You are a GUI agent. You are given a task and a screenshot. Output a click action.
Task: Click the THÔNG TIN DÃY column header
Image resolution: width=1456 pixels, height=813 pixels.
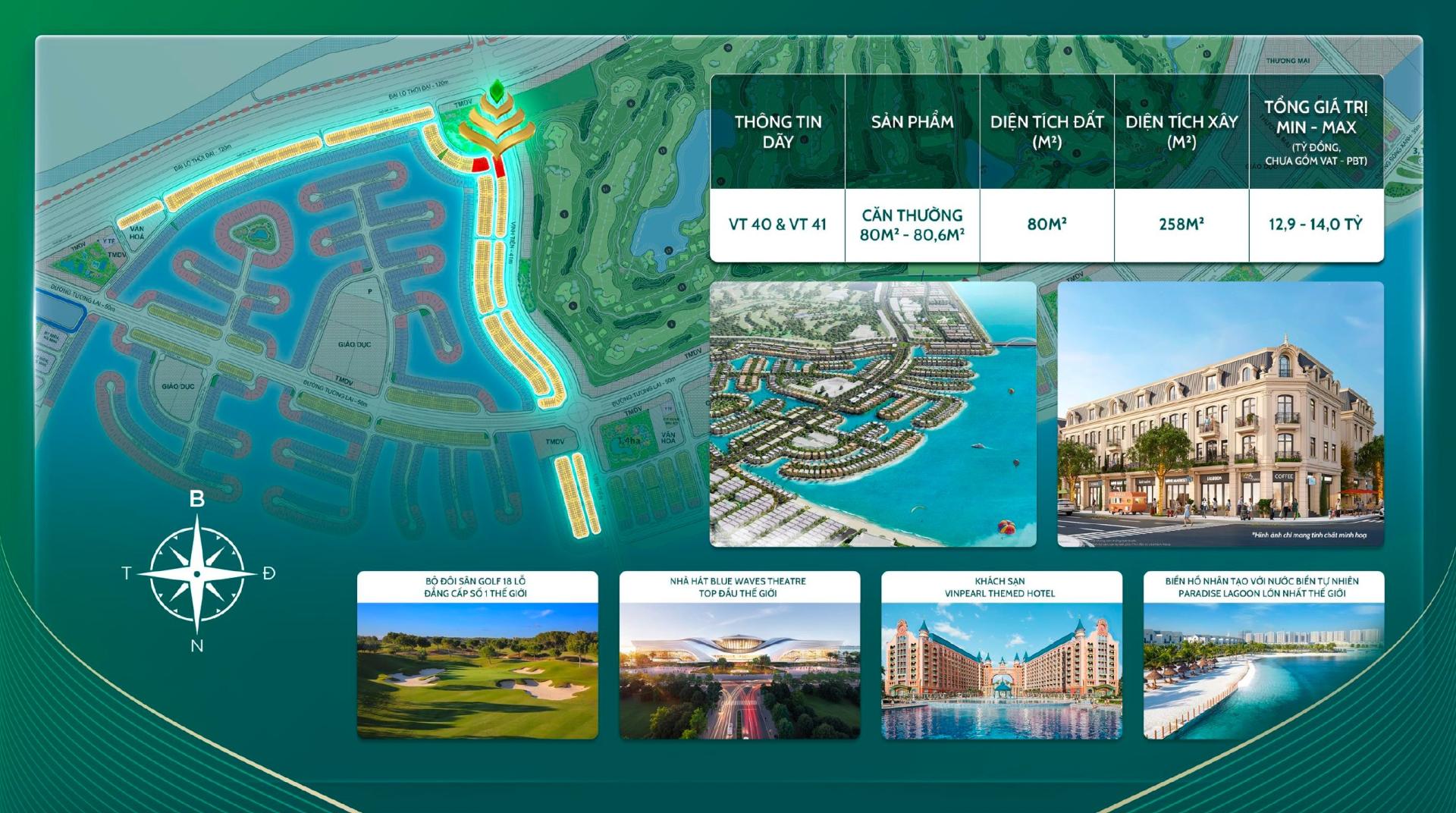coord(777,131)
